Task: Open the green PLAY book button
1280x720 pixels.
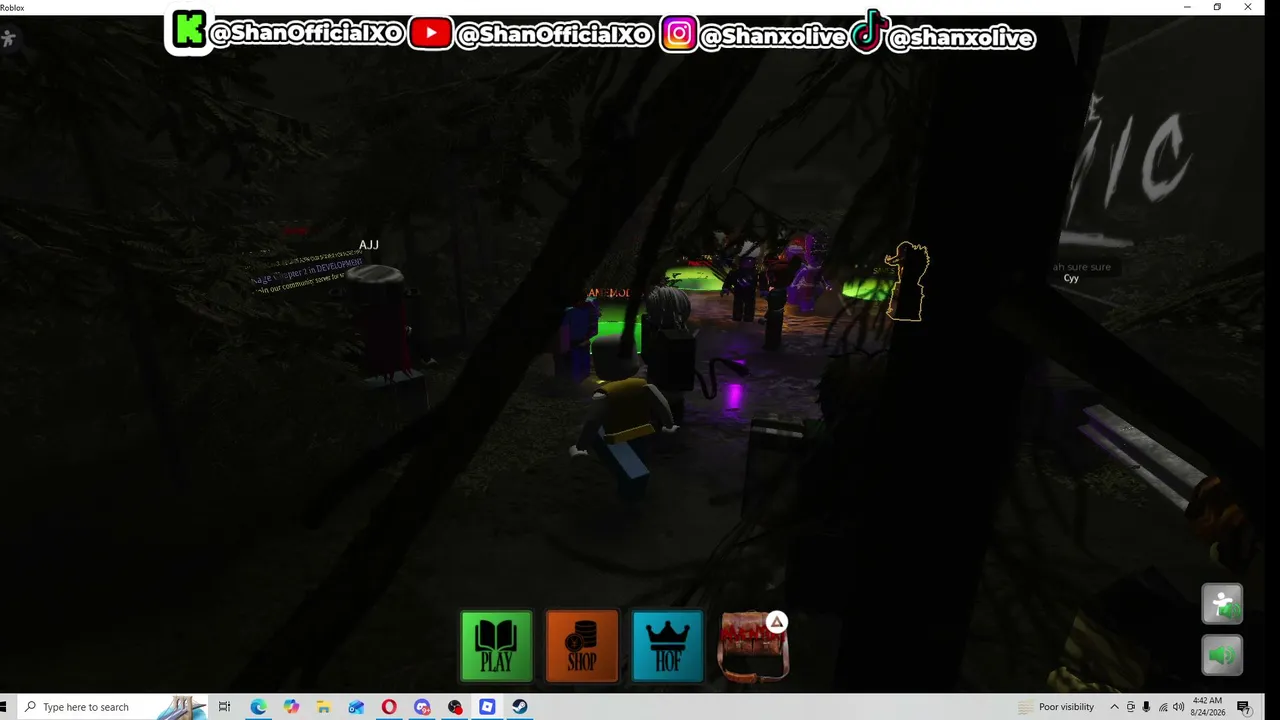Action: pyautogui.click(x=496, y=646)
